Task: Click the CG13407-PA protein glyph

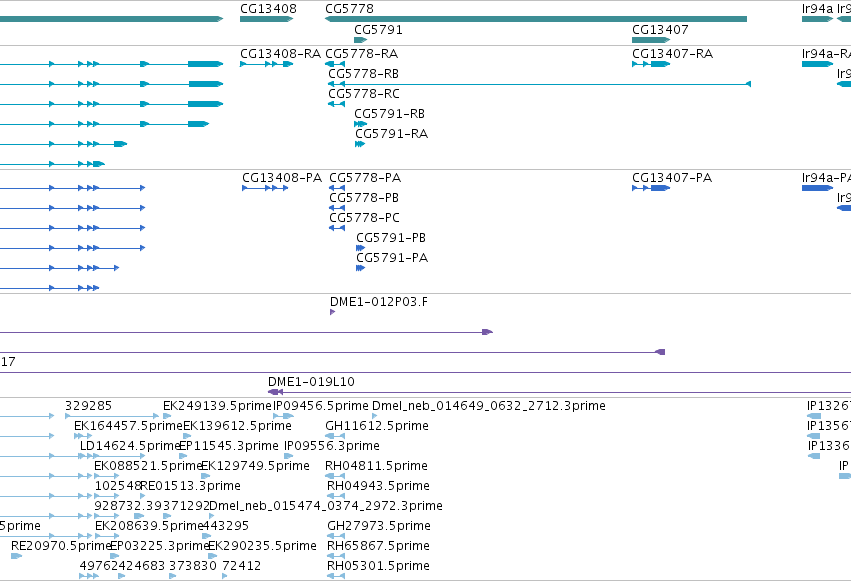Action: point(651,188)
